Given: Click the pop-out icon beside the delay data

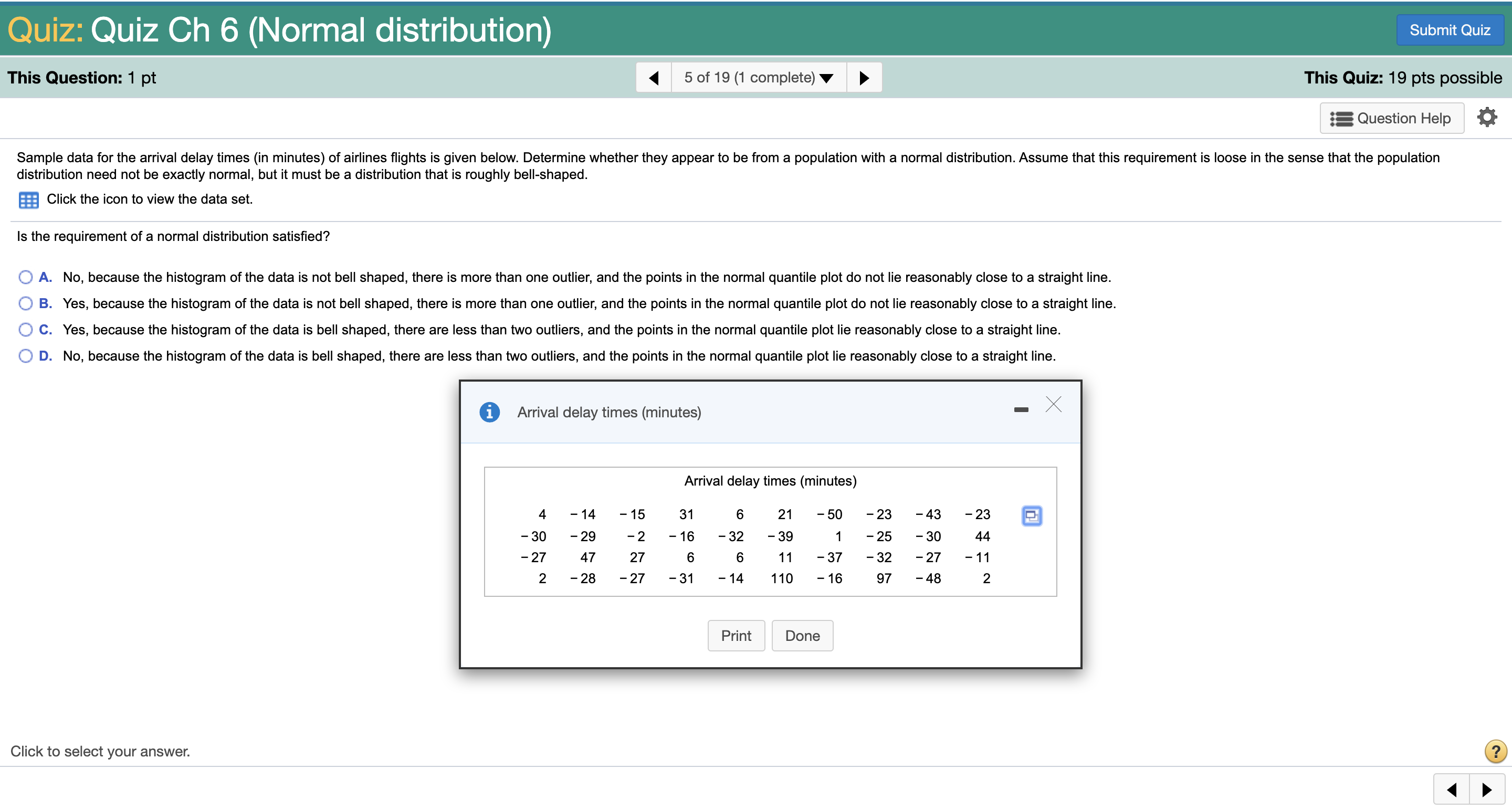Looking at the screenshot, I should pyautogui.click(x=1032, y=516).
